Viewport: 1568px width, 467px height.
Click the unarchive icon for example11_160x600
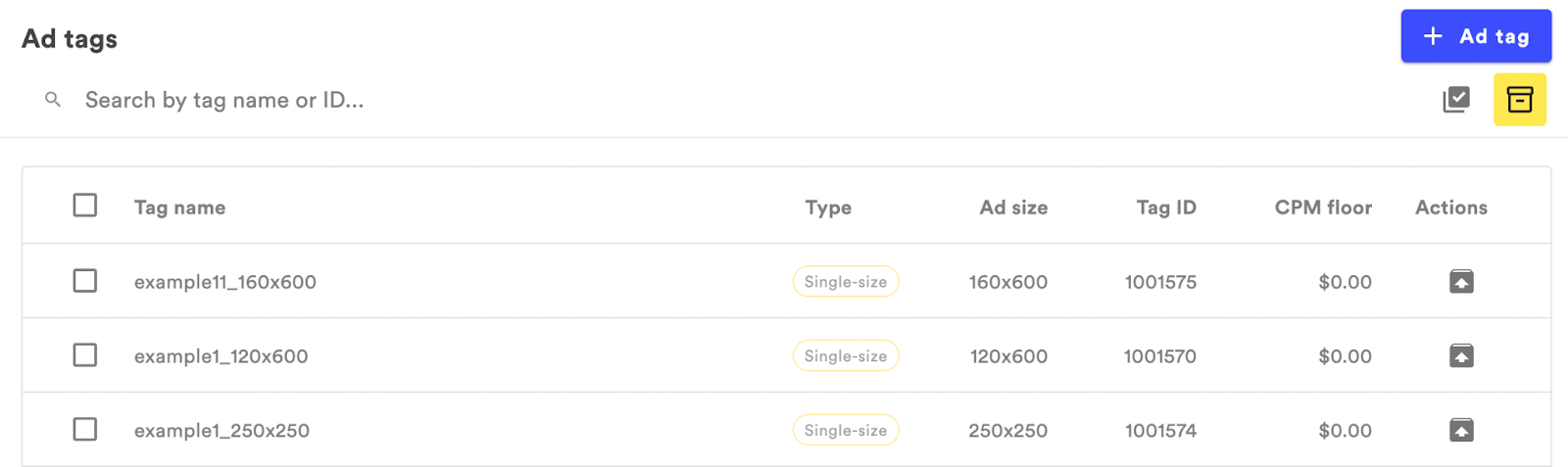pos(1461,282)
